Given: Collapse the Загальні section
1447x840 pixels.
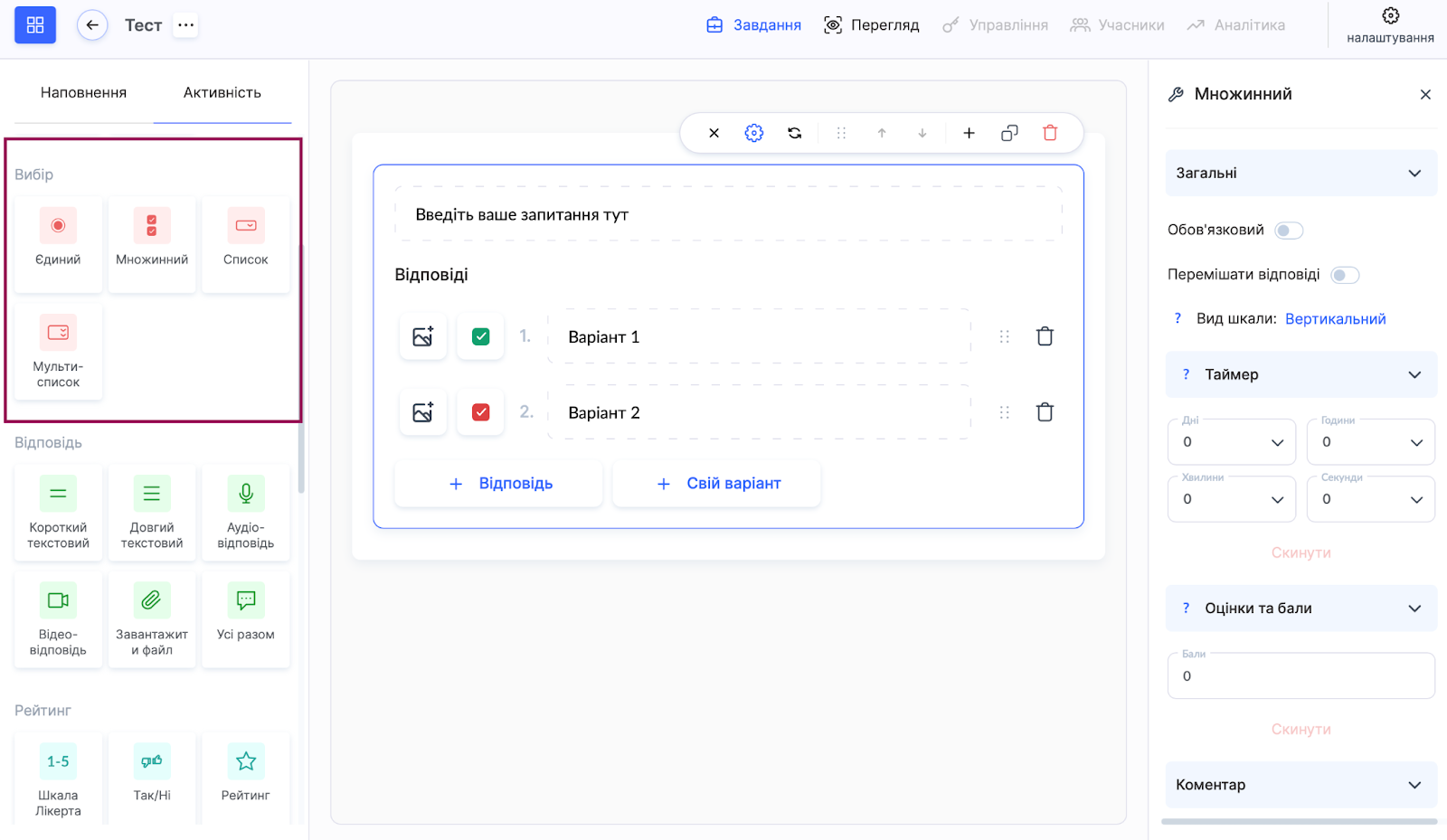Looking at the screenshot, I should point(1300,174).
